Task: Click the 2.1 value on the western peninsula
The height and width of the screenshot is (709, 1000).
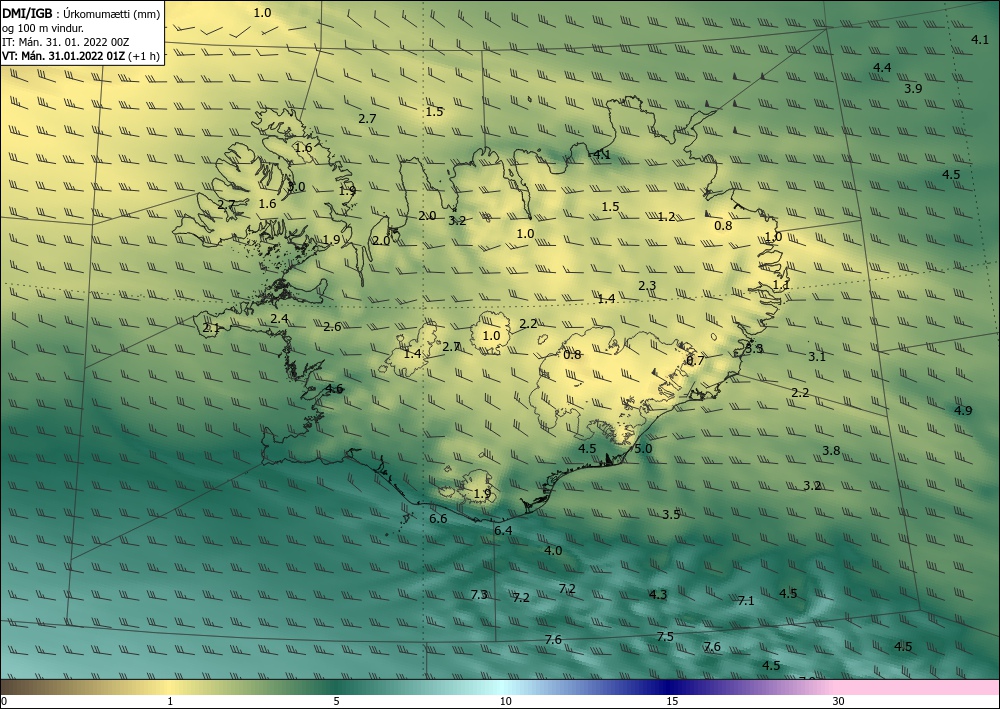Action: [x=211, y=328]
